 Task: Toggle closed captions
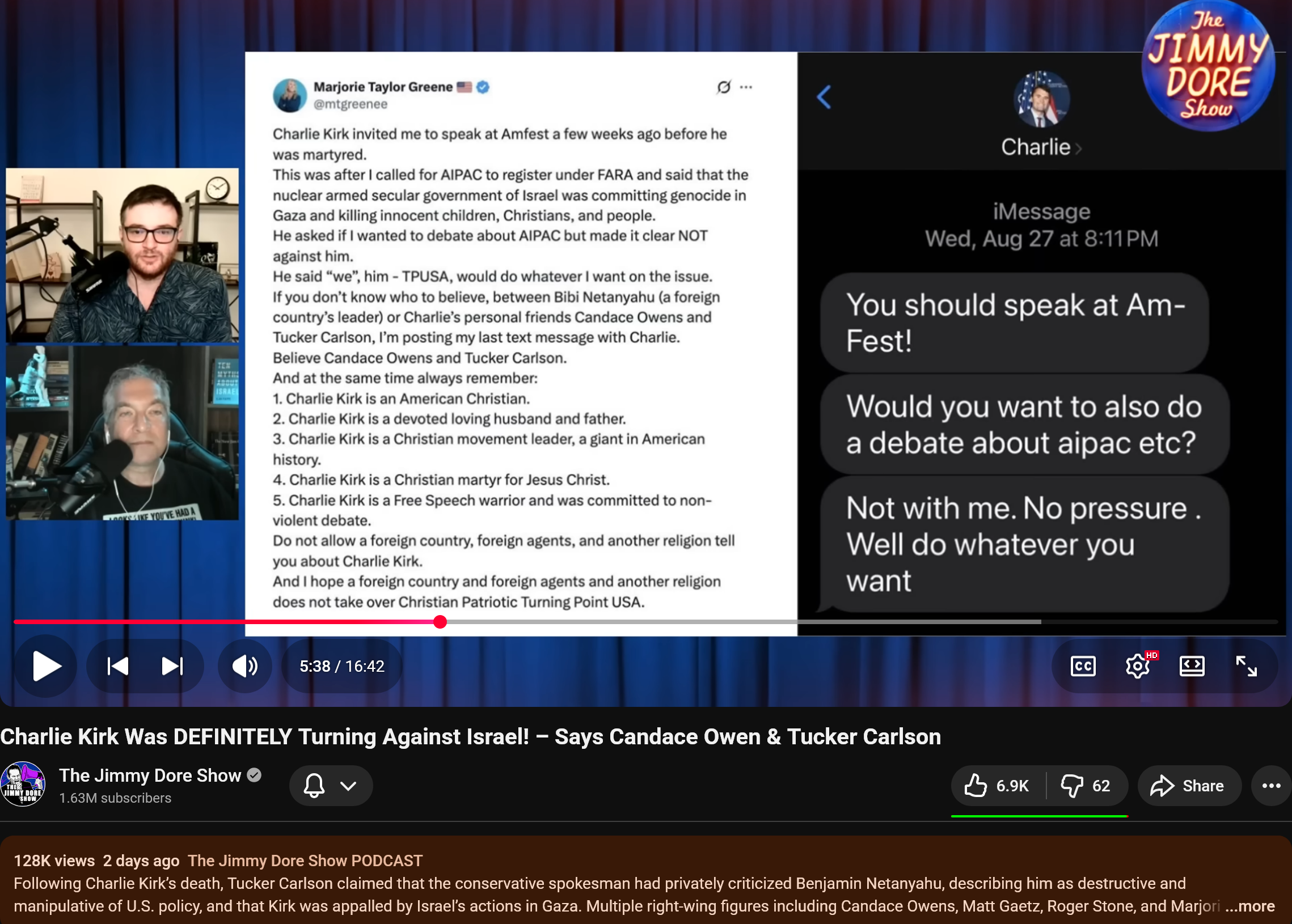pyautogui.click(x=1083, y=666)
